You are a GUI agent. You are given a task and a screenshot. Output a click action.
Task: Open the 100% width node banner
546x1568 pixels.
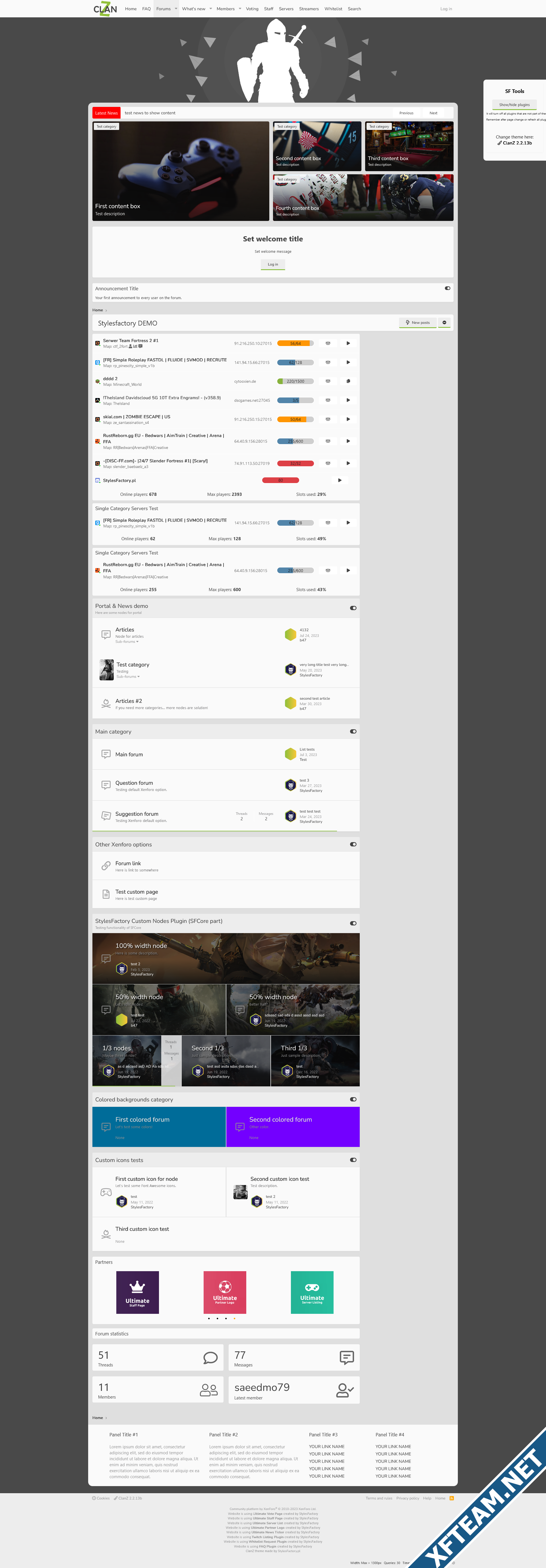pos(226,959)
